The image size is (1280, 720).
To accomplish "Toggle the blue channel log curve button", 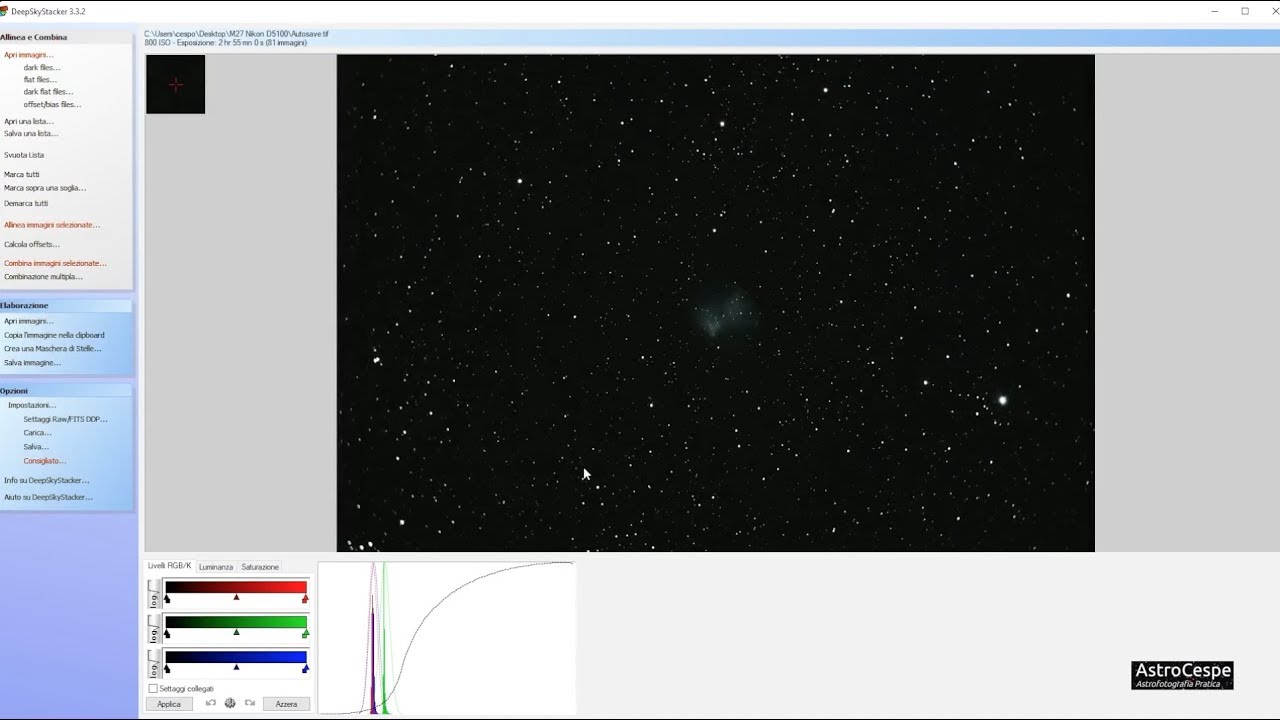I will (154, 663).
